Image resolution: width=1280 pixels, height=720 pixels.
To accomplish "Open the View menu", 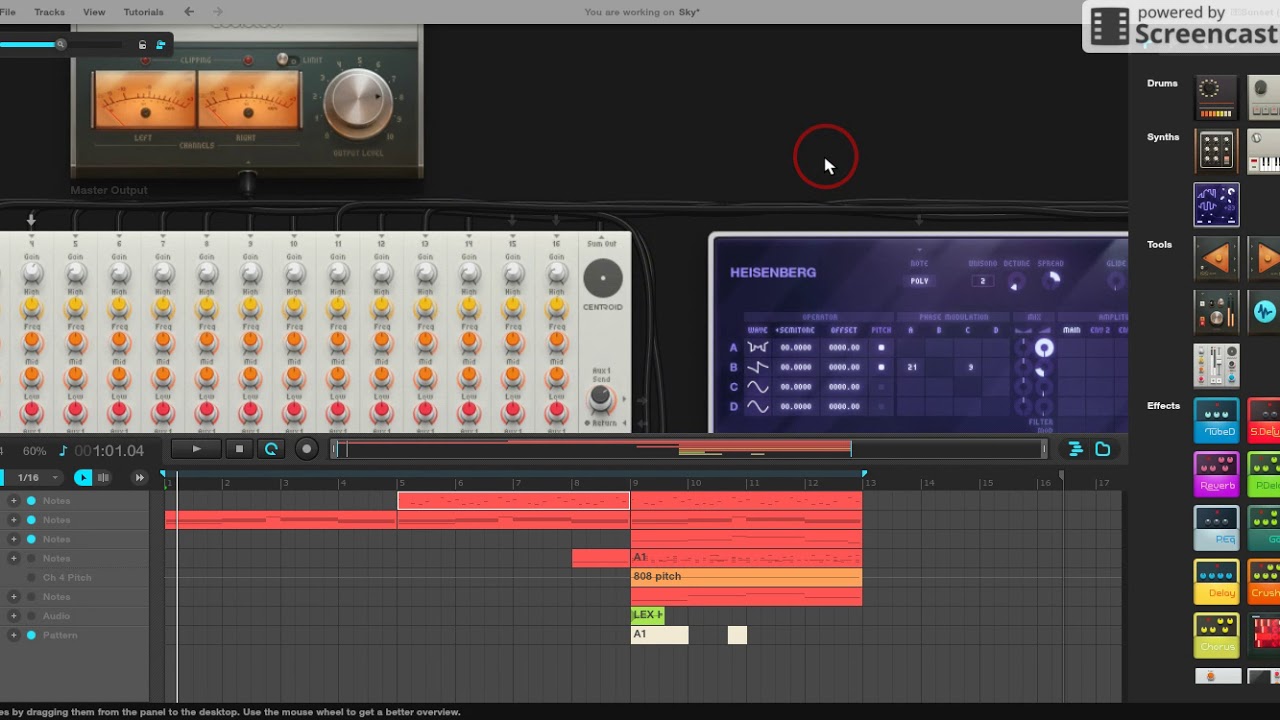I will (x=94, y=12).
